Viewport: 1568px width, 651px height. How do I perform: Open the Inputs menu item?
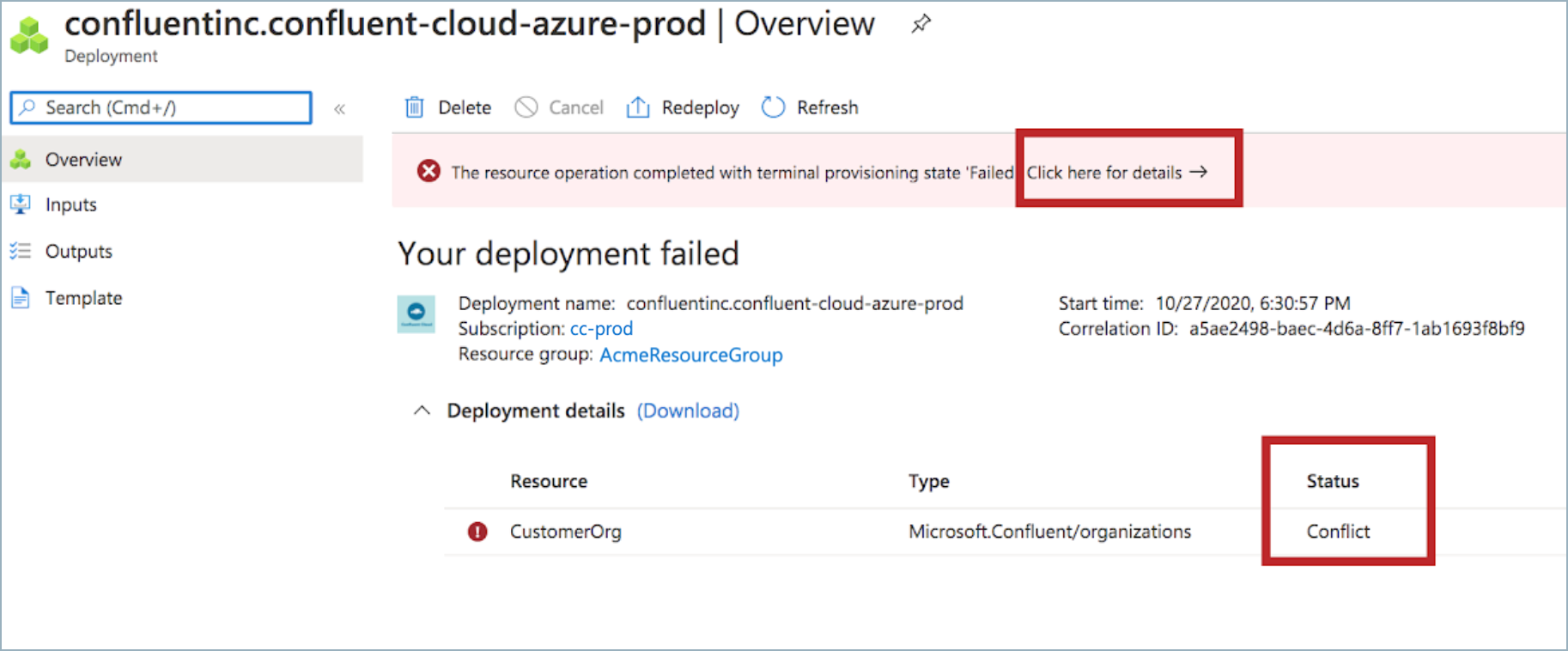70,205
